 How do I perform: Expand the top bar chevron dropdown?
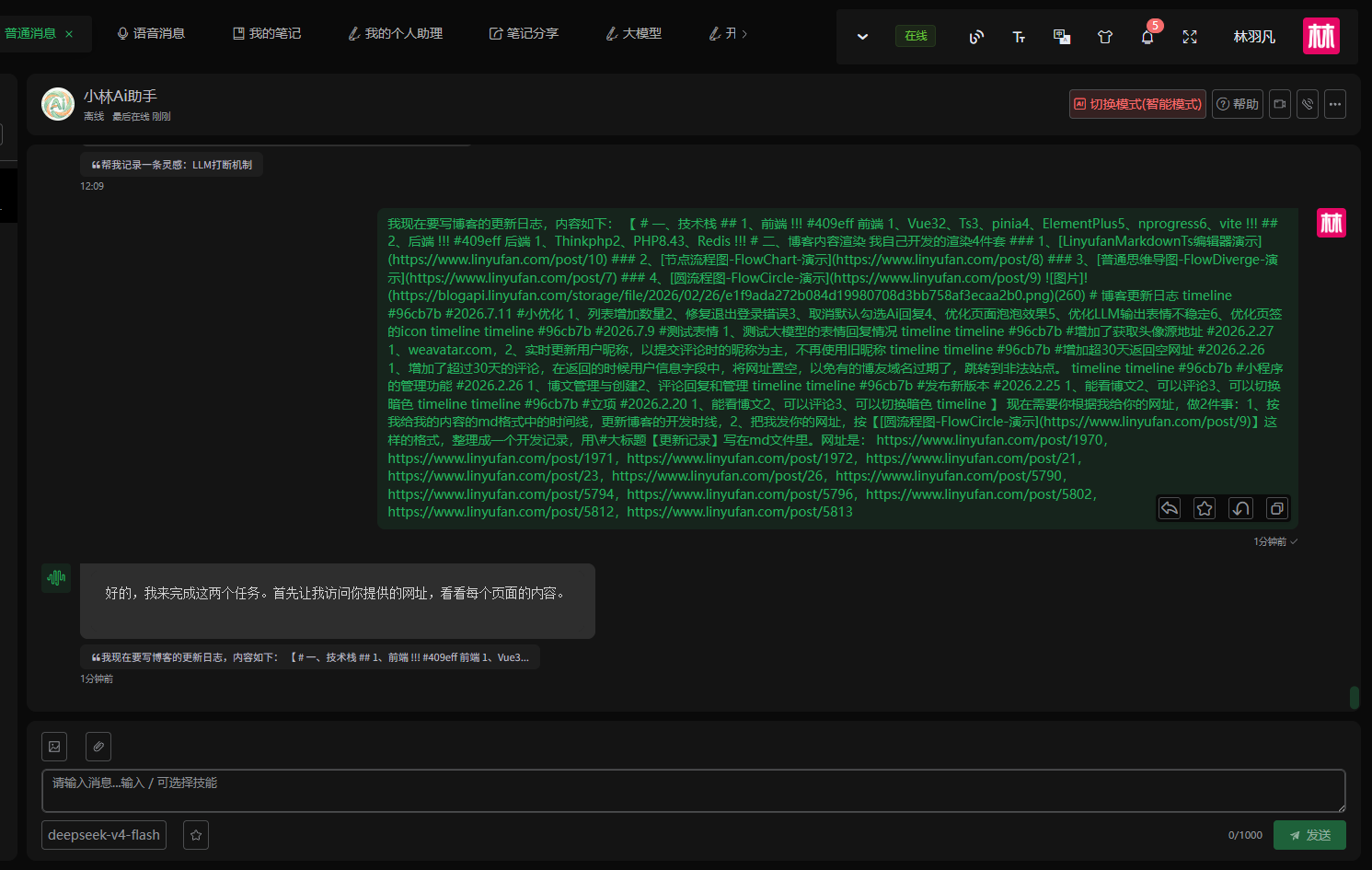pos(862,37)
